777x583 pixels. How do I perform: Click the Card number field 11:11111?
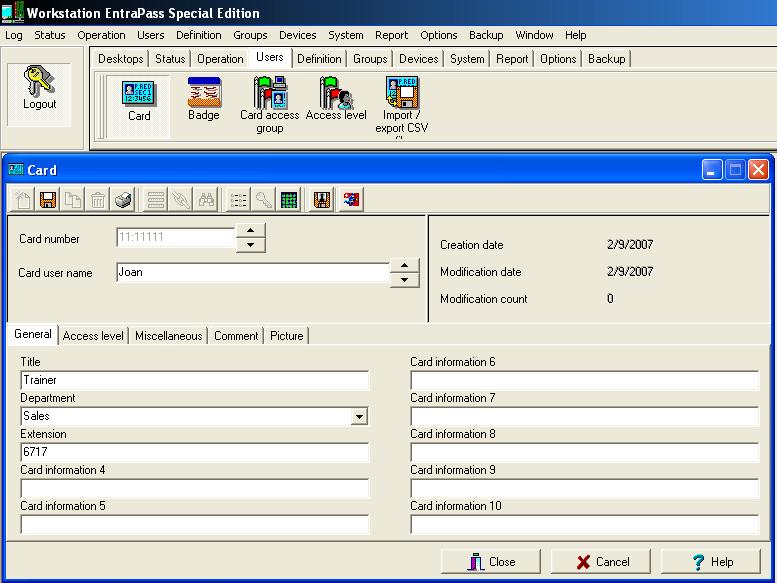[175, 237]
